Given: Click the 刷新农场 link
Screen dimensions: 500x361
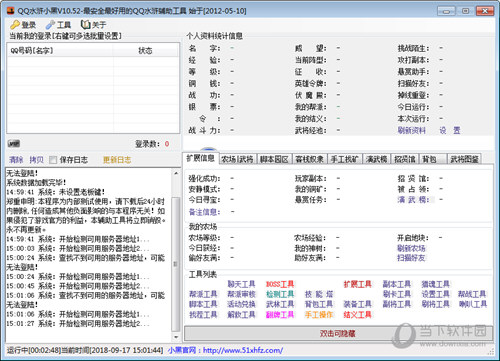Looking at the screenshot, I should click(411, 248).
